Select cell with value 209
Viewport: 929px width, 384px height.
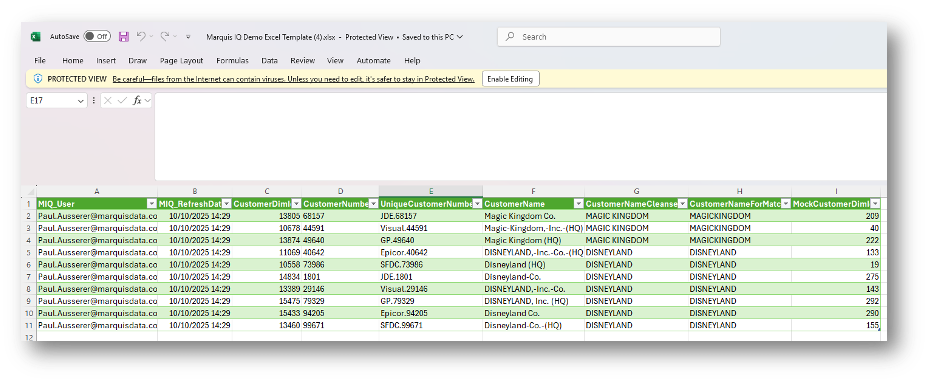(835, 216)
